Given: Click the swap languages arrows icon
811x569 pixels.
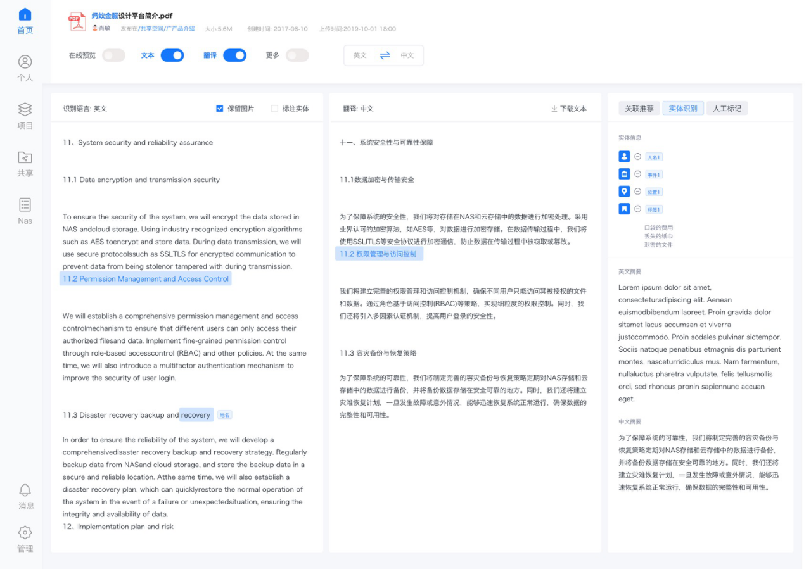Looking at the screenshot, I should click(x=385, y=55).
